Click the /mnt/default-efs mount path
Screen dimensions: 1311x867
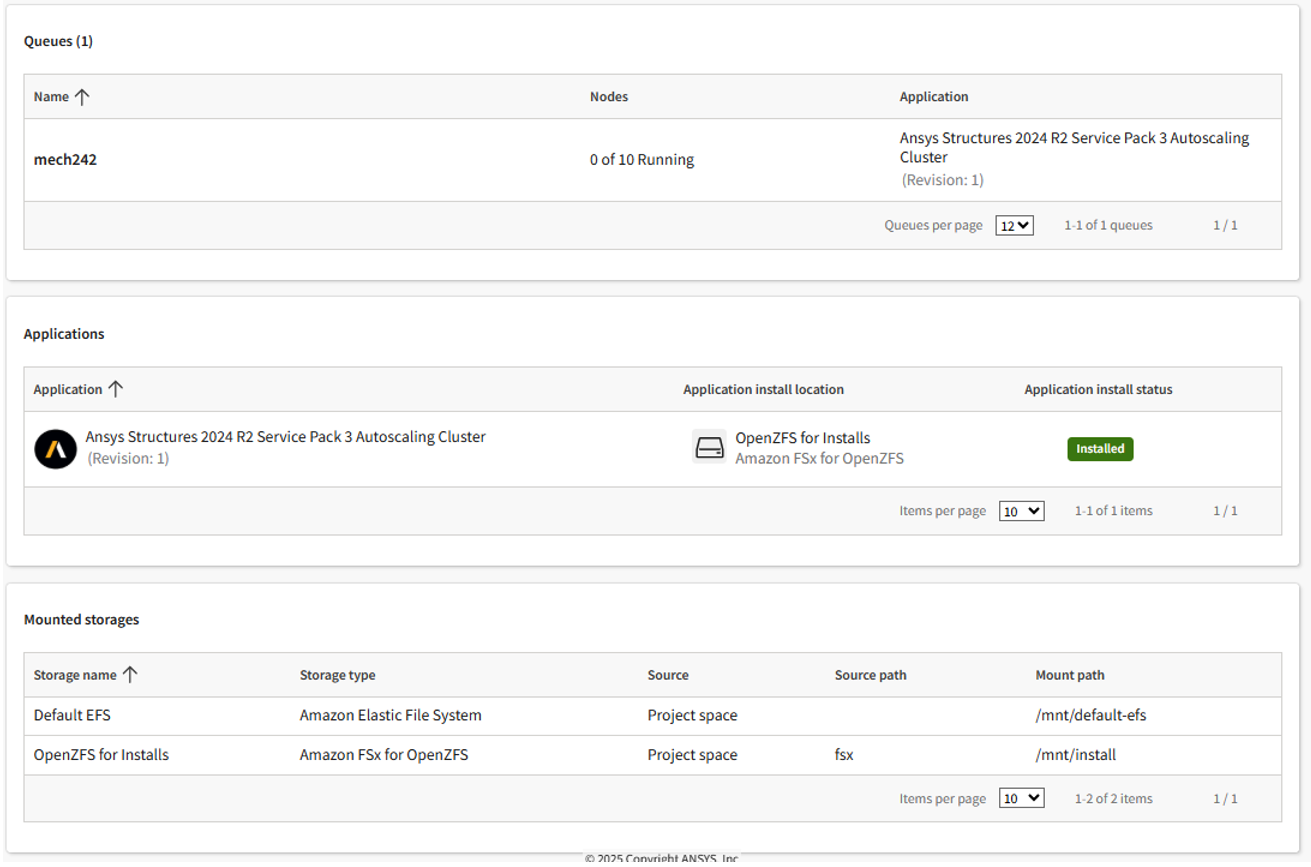(1091, 715)
